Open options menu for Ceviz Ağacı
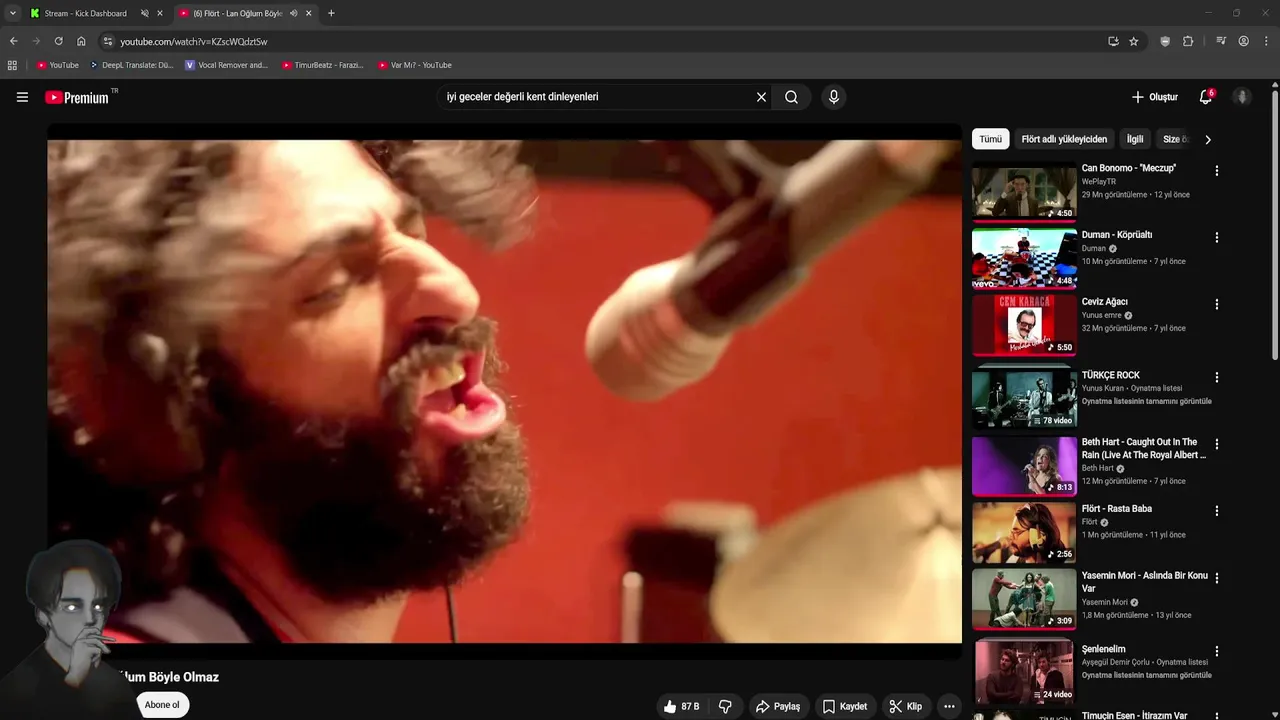 [1217, 304]
